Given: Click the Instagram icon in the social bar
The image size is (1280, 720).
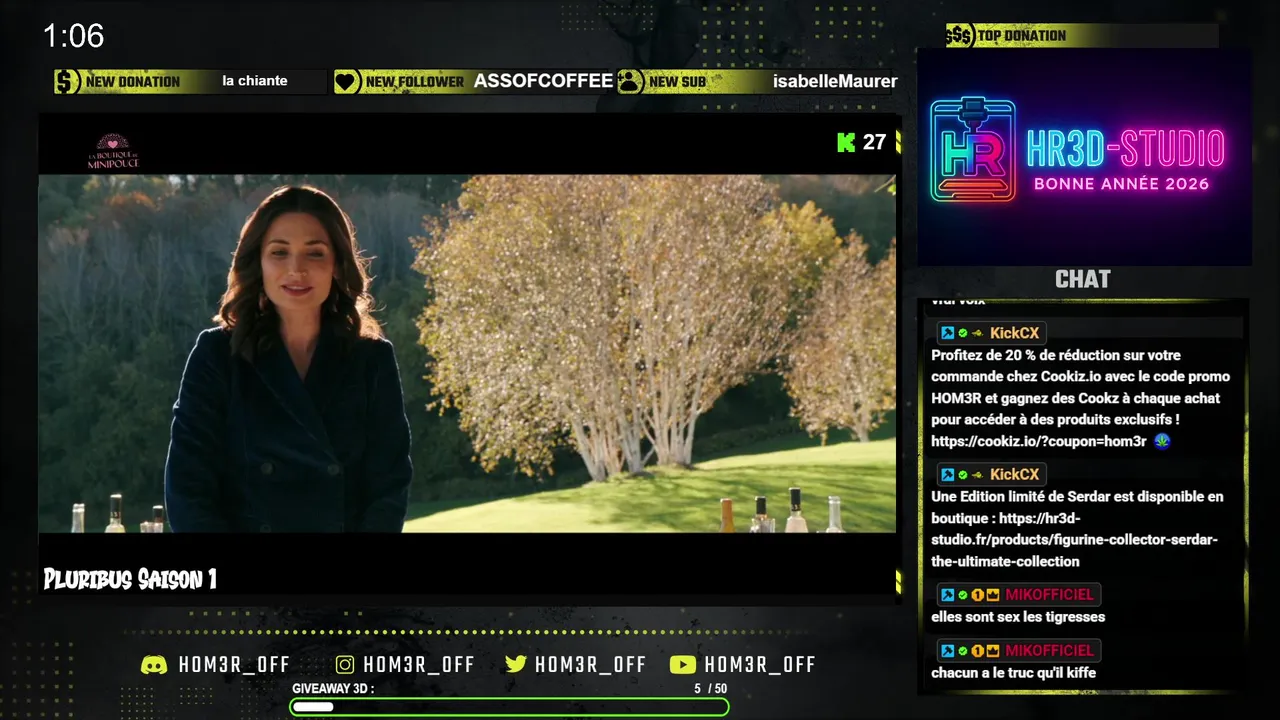Looking at the screenshot, I should pyautogui.click(x=345, y=665).
